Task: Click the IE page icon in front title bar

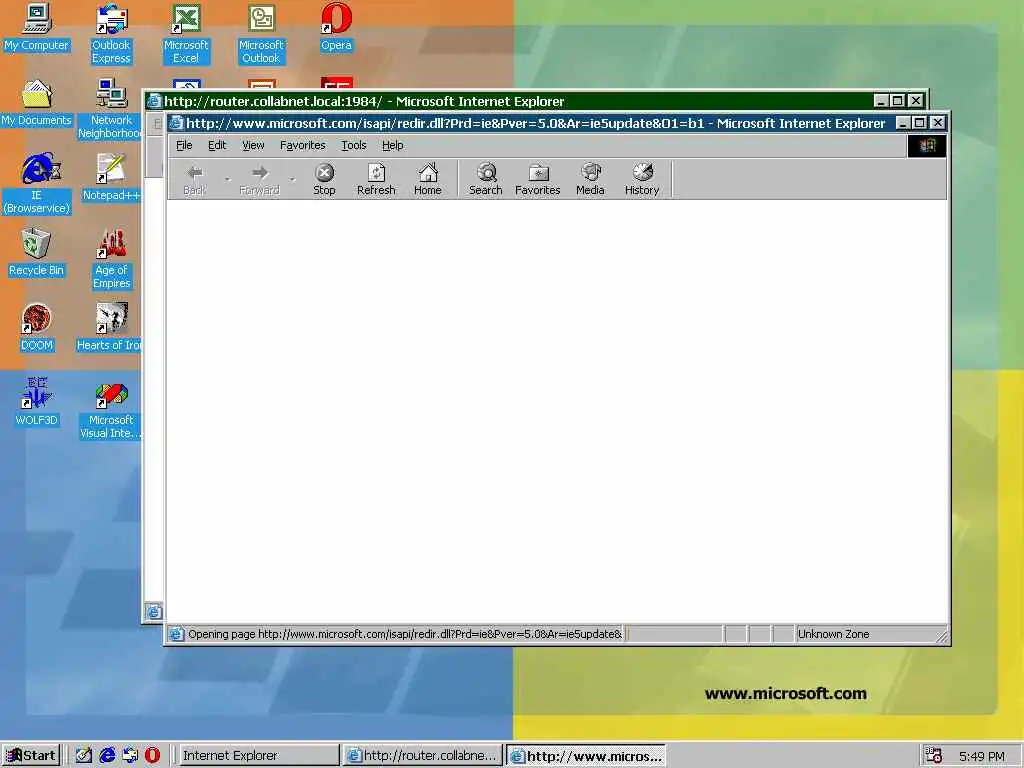Action: 176,123
